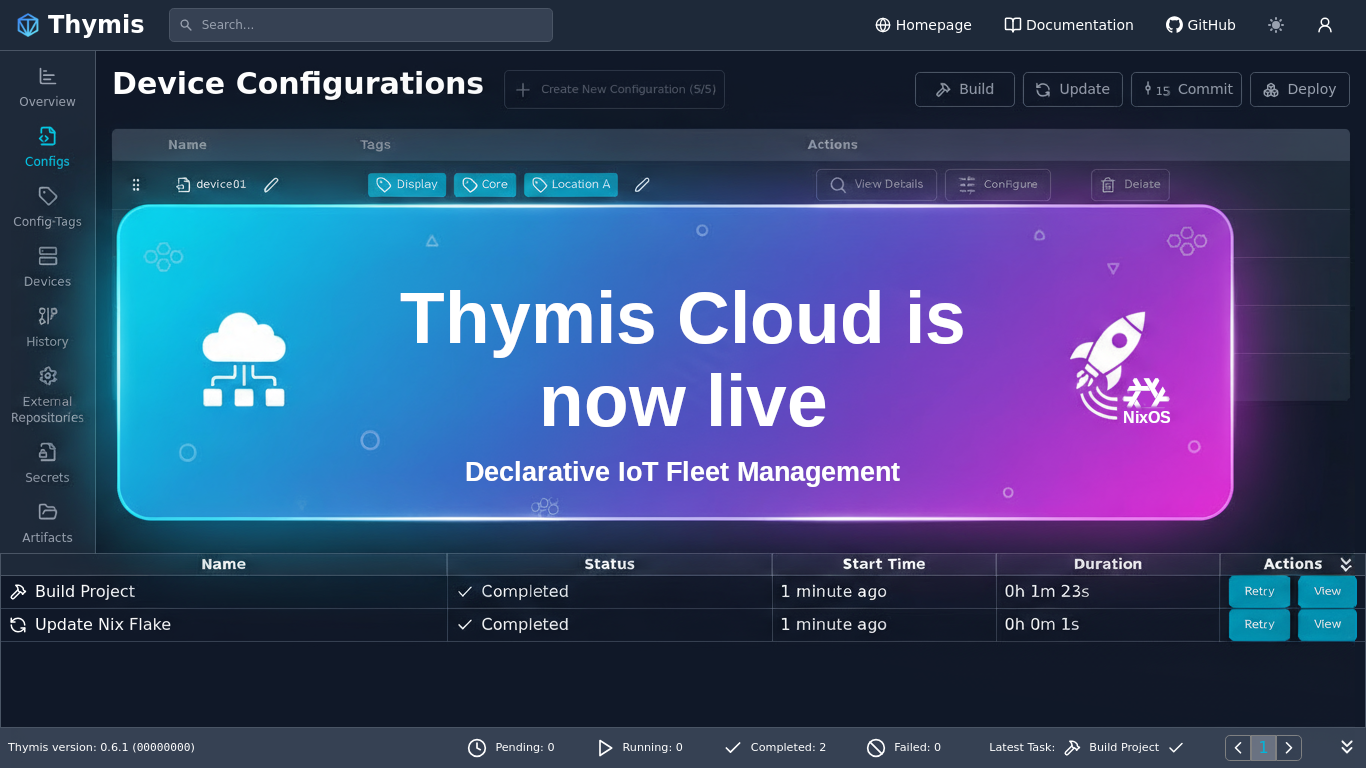Screen dimensions: 1366x768
Task: Click the Status column header
Action: point(610,564)
